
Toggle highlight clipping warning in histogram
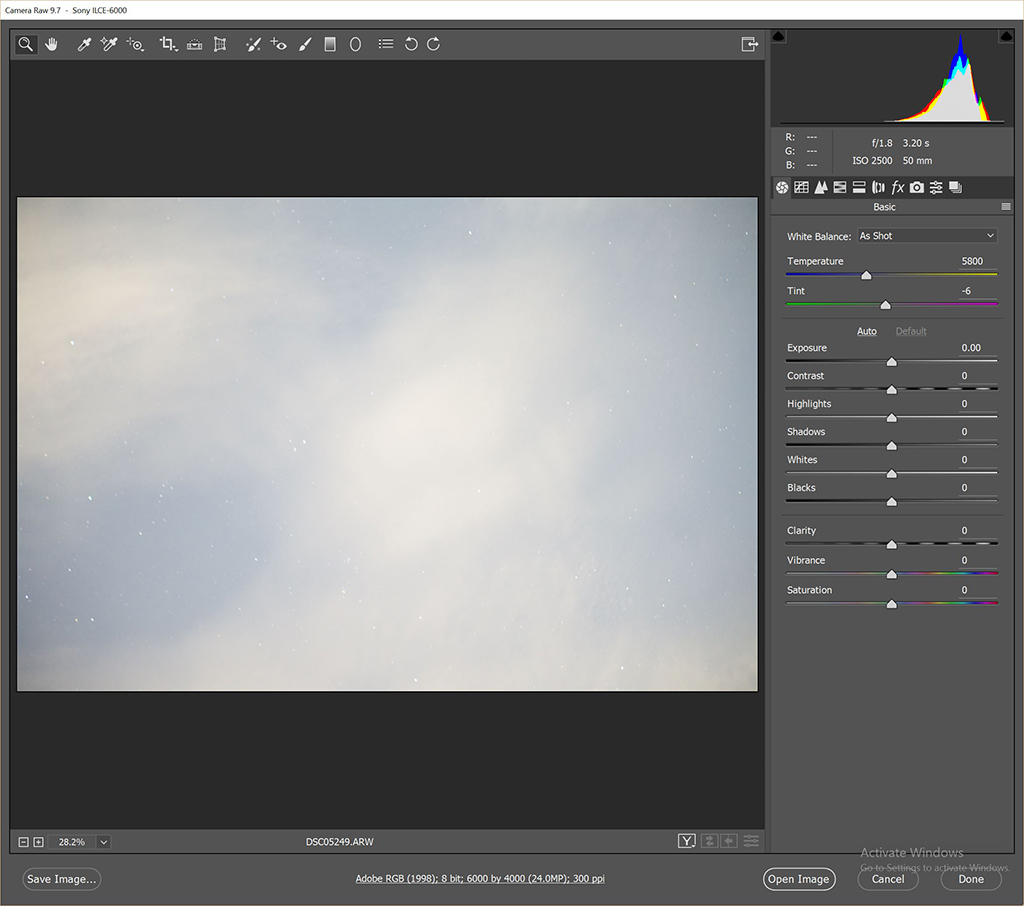[x=1005, y=37]
